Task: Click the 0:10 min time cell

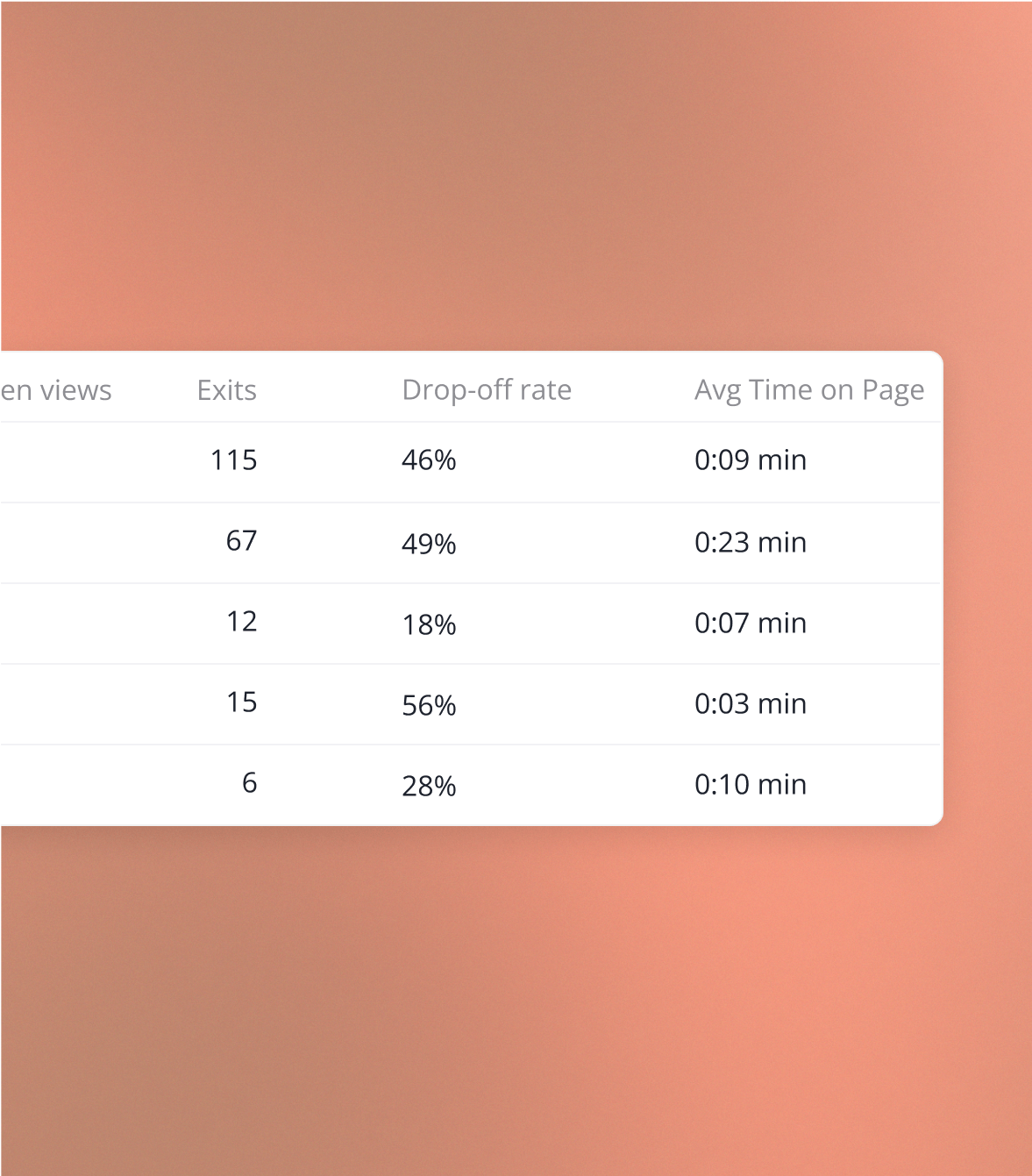Action: click(750, 785)
